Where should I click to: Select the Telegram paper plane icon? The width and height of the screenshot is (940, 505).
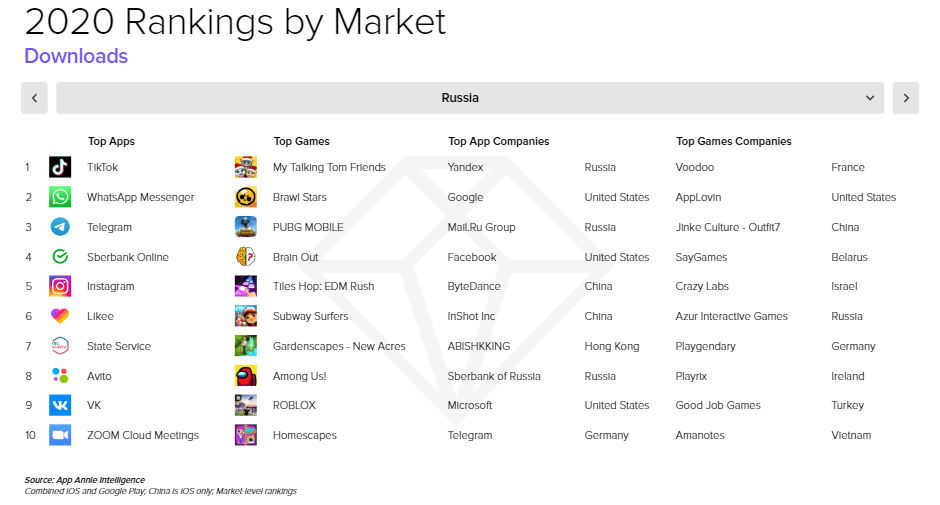[x=60, y=227]
